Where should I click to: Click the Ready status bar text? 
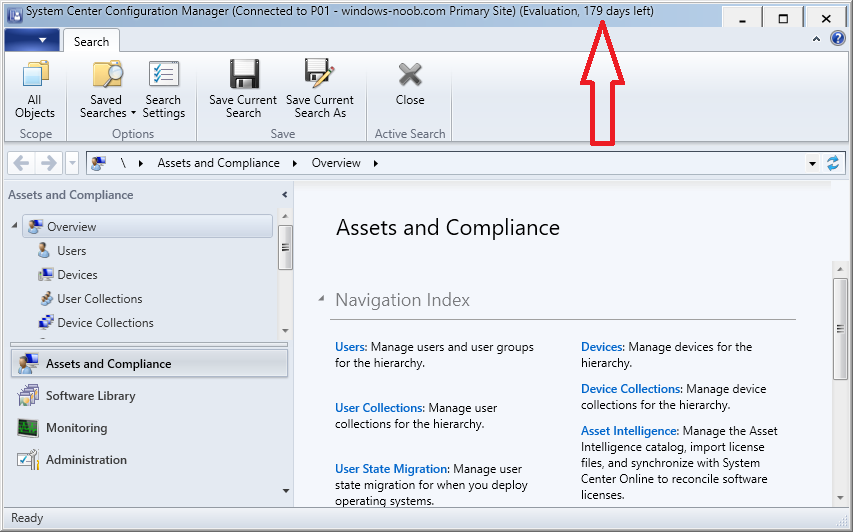point(27,518)
